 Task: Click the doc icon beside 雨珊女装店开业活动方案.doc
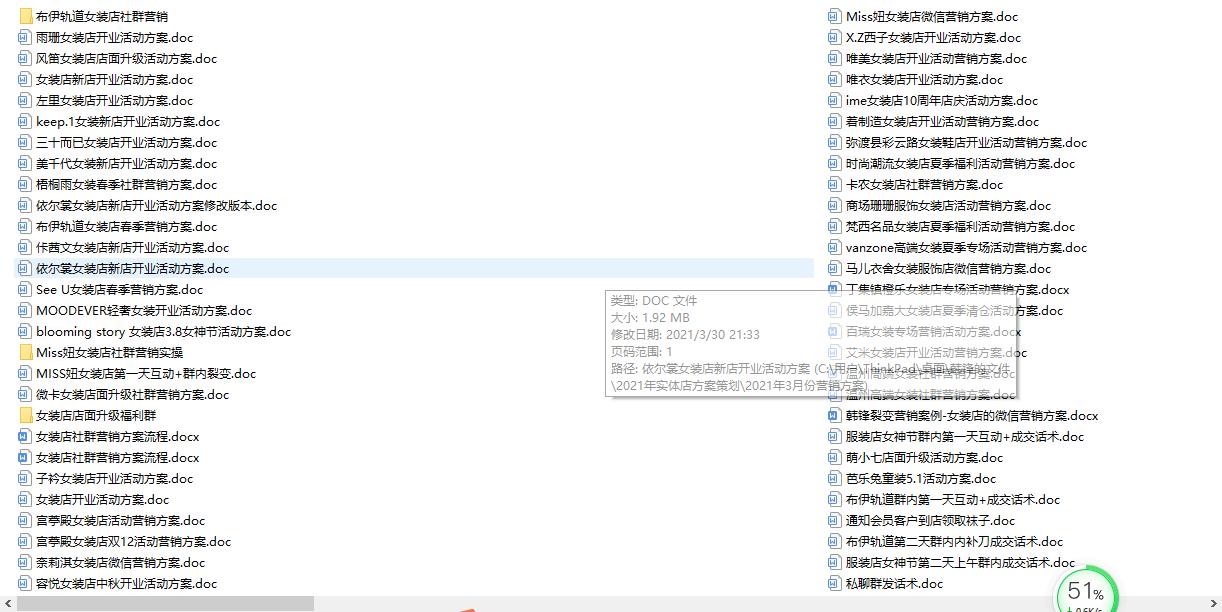(25, 37)
